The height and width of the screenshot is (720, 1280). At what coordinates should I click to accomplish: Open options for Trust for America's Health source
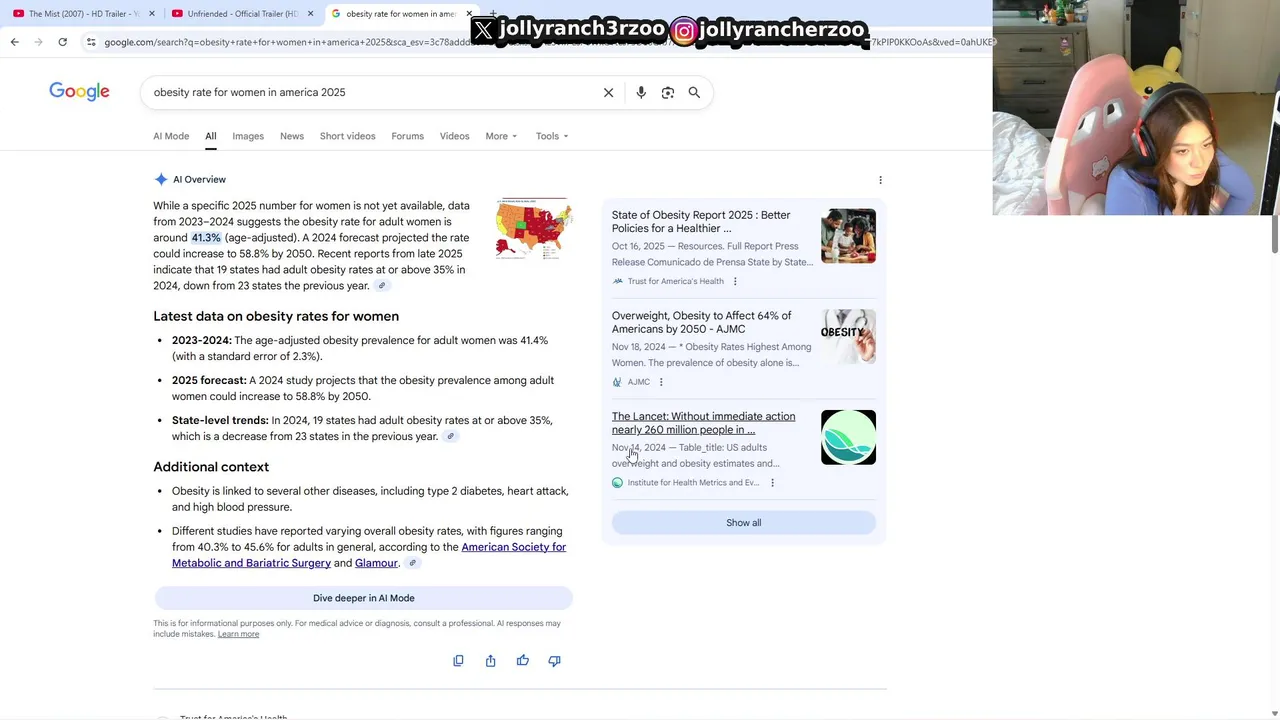click(735, 281)
